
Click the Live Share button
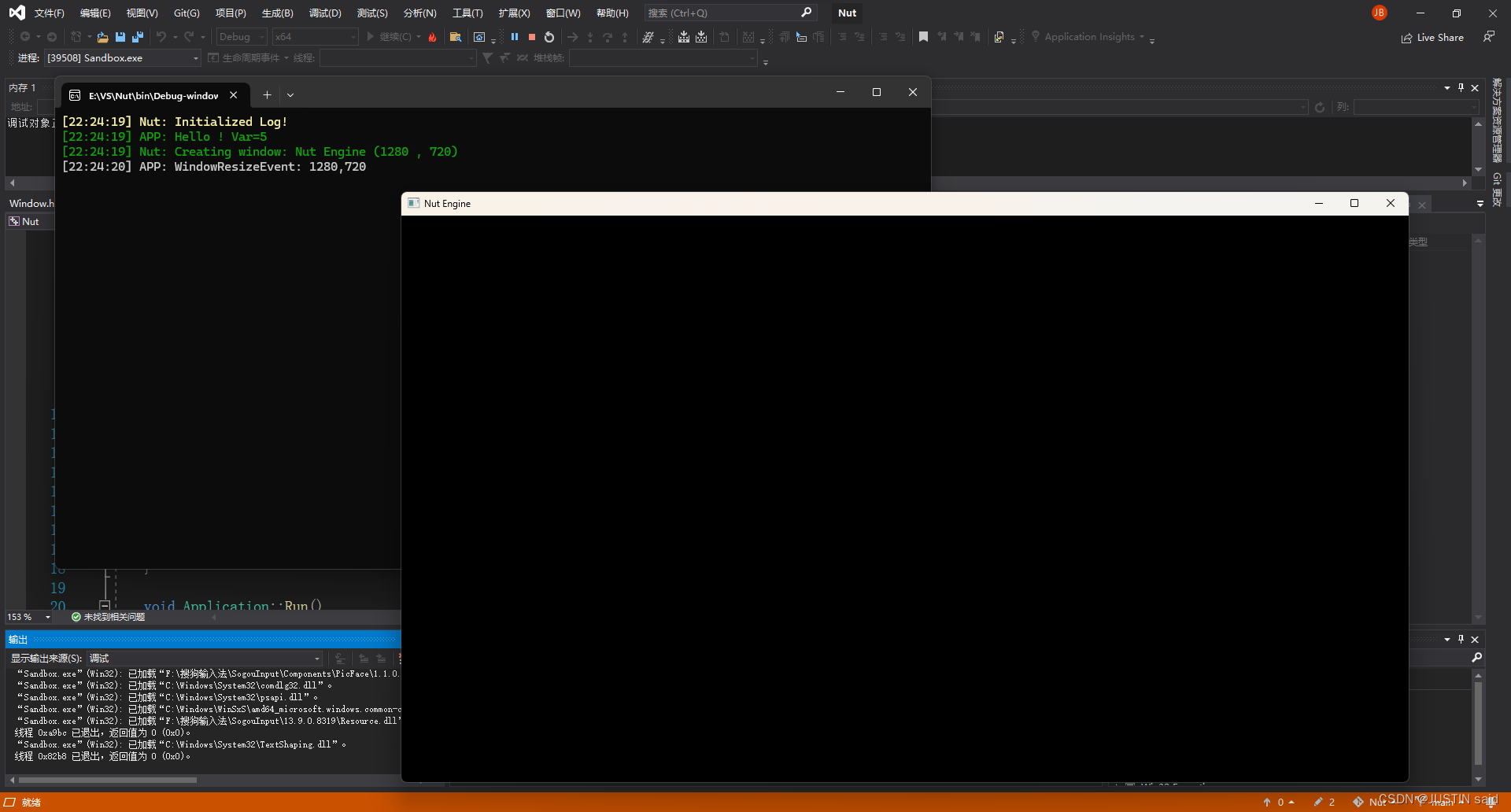point(1432,37)
